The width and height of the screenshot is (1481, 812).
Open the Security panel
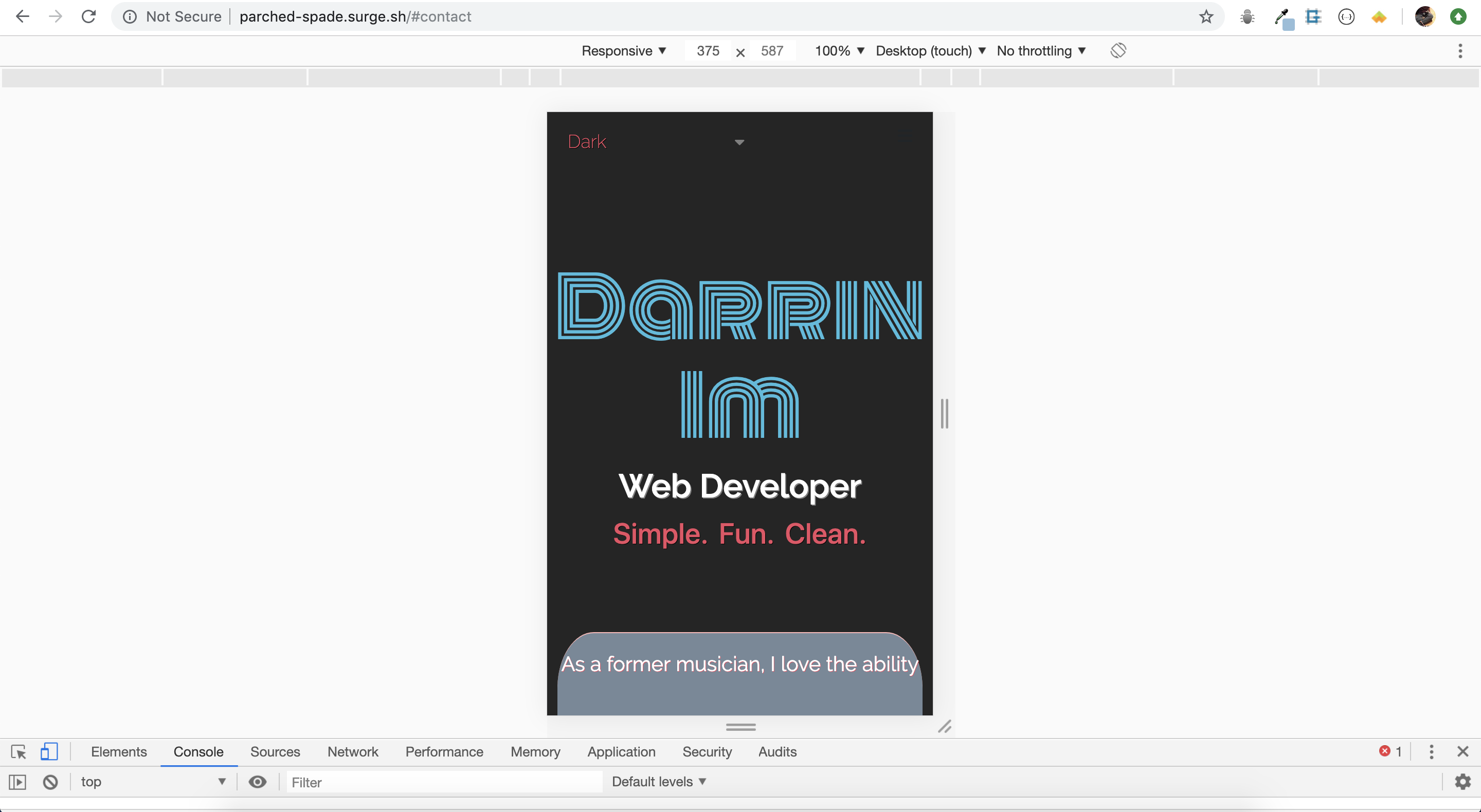[x=707, y=752]
